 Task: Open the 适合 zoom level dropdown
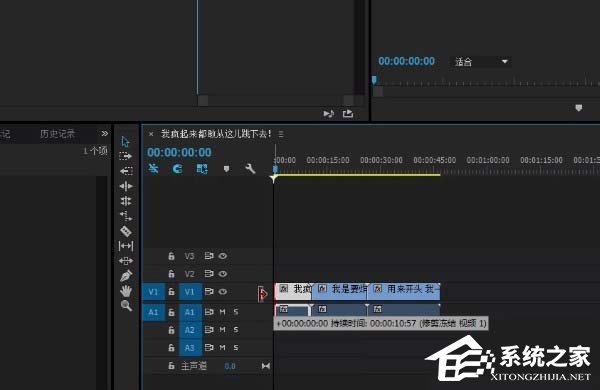[481, 62]
